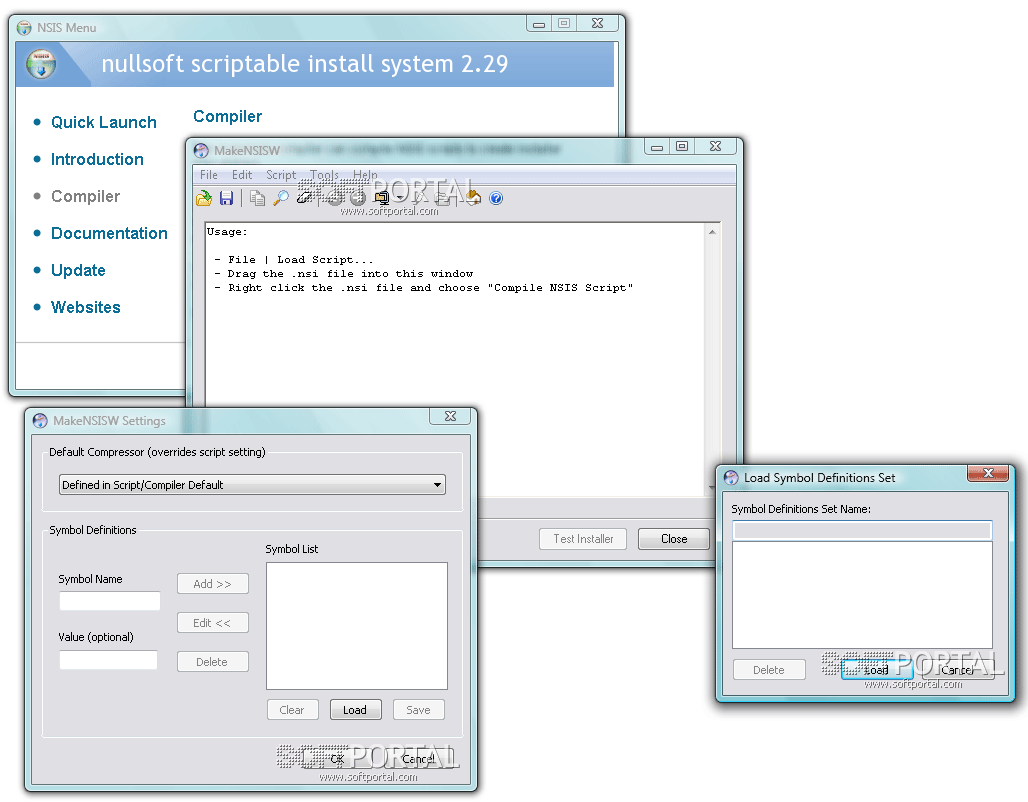This screenshot has height=802, width=1028.
Task: Click Delete in the Load Symbol Definitions Set dialog
Action: [769, 670]
